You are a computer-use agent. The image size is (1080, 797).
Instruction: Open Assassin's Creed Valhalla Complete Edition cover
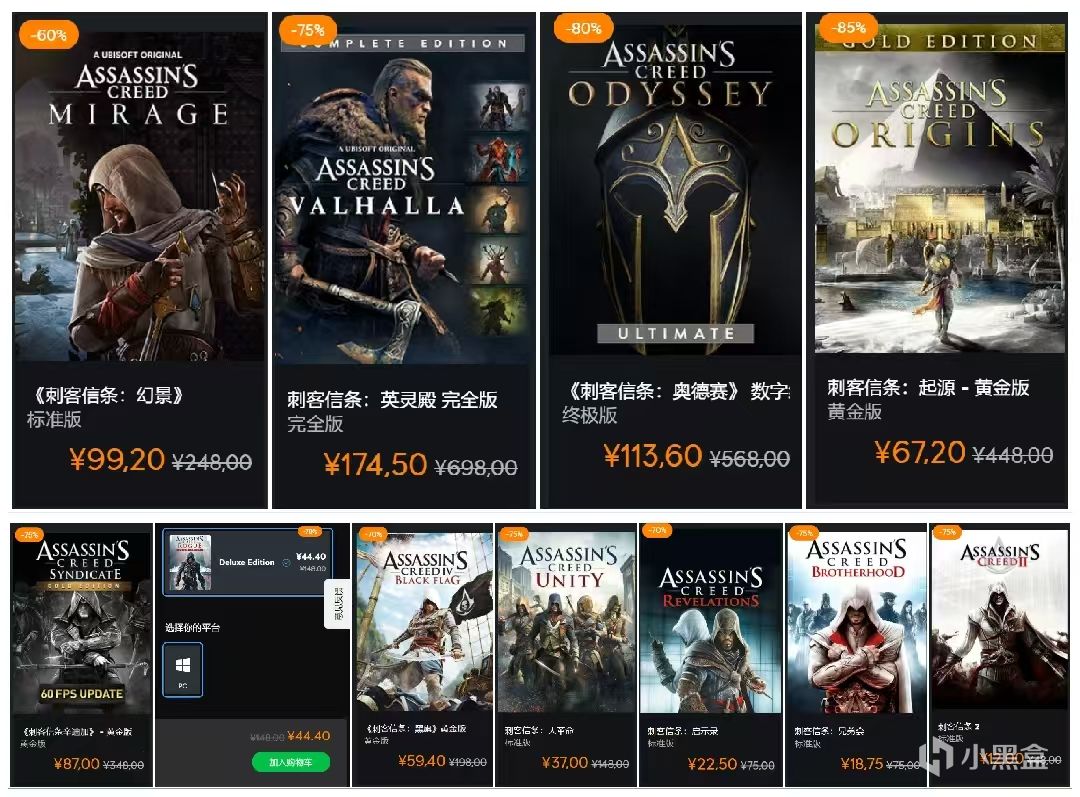[404, 198]
